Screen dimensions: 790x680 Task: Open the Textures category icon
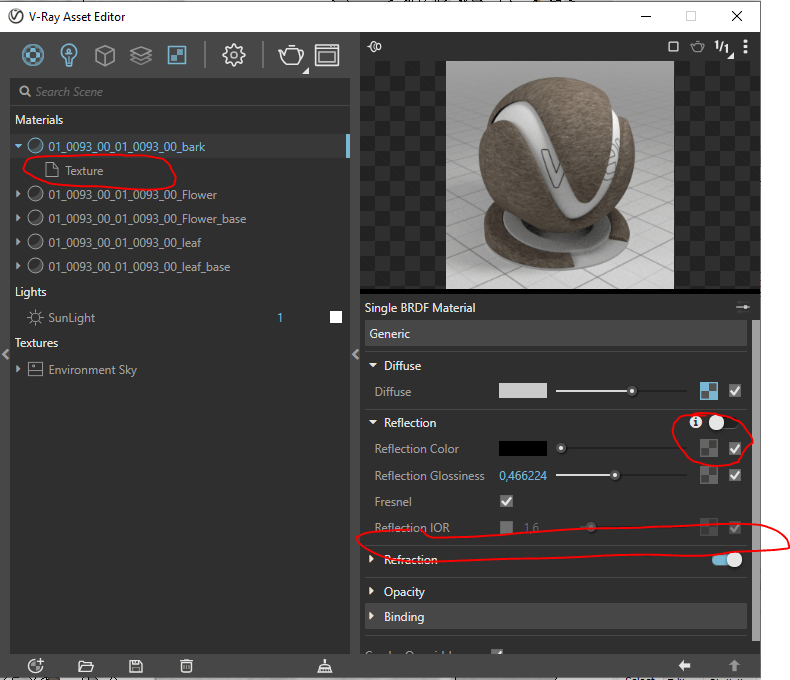pyautogui.click(x=177, y=55)
